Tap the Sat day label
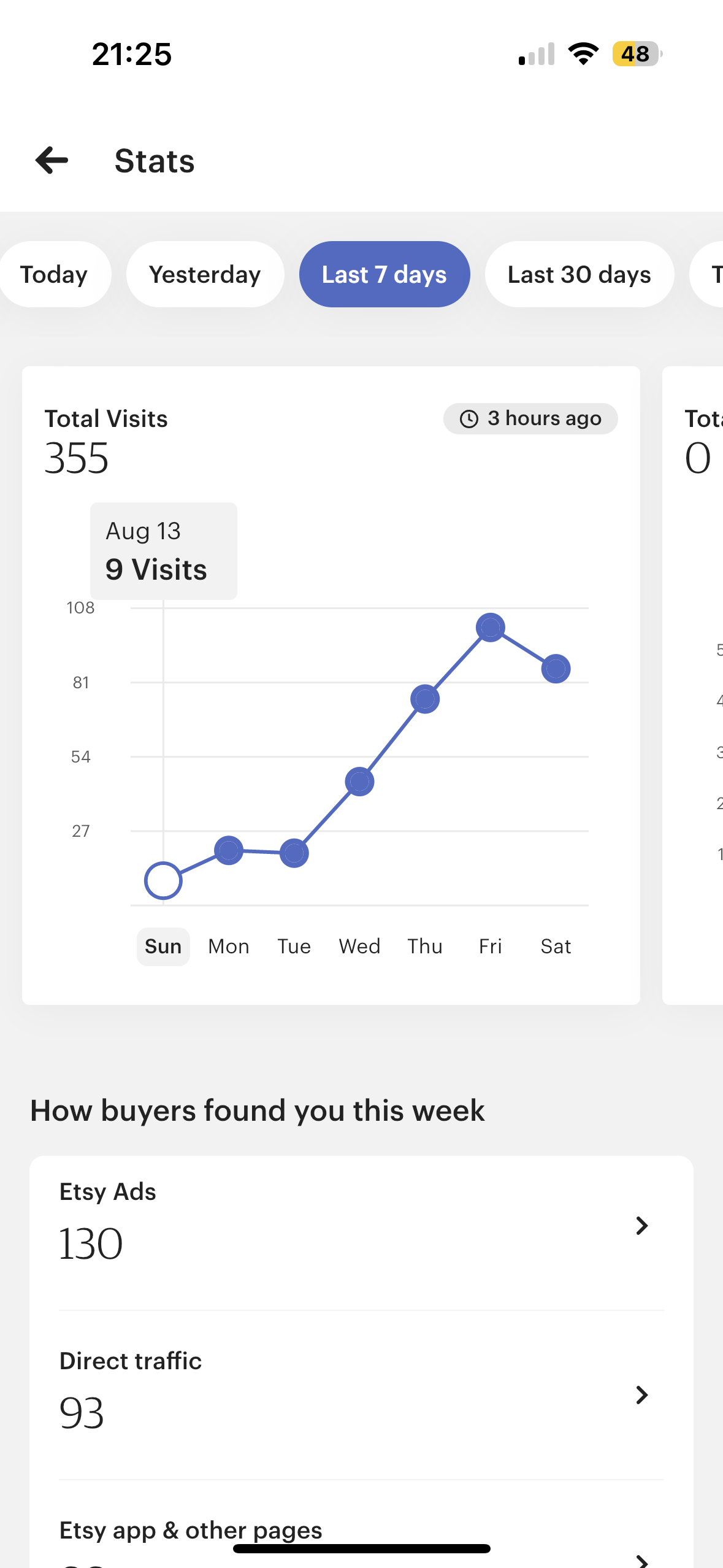The height and width of the screenshot is (1568, 723). pyautogui.click(x=556, y=947)
